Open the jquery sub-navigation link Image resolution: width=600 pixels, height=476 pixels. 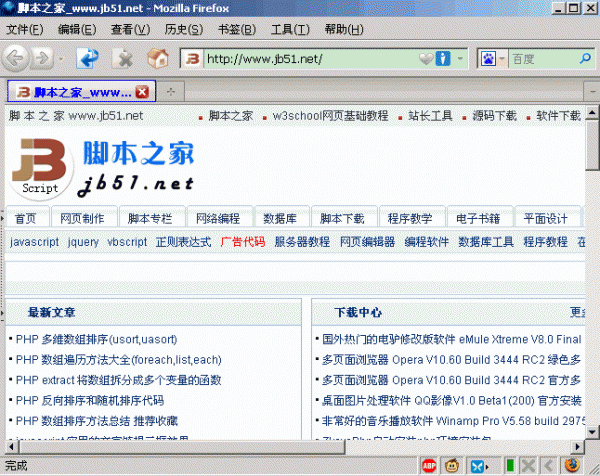tap(83, 242)
